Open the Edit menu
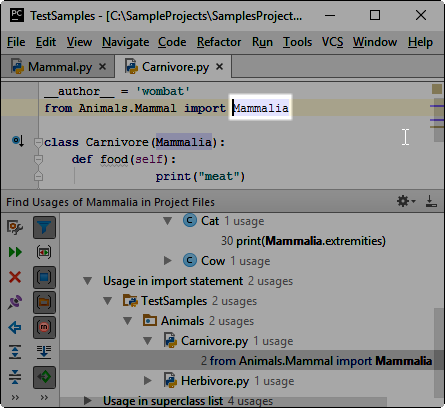The width and height of the screenshot is (445, 408). coord(46,42)
